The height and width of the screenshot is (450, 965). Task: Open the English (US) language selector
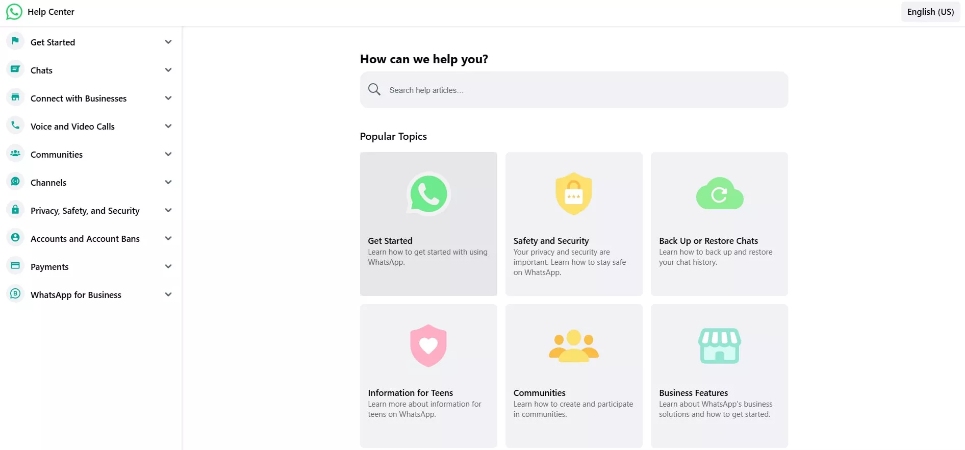tap(929, 12)
